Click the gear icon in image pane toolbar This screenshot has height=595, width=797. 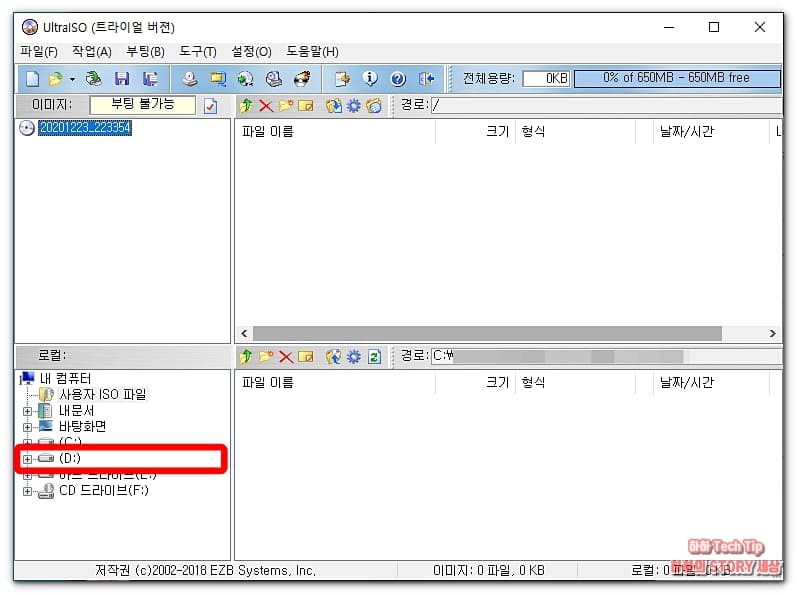click(354, 106)
